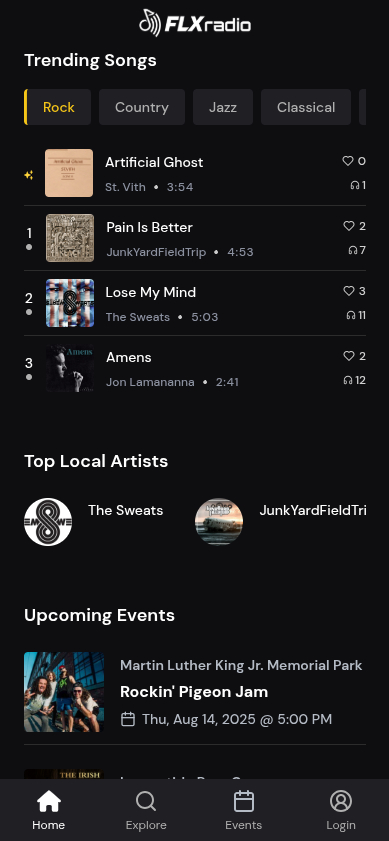The image size is (389, 841).
Task: Like the song Artificial Ghost
Action: tap(348, 161)
